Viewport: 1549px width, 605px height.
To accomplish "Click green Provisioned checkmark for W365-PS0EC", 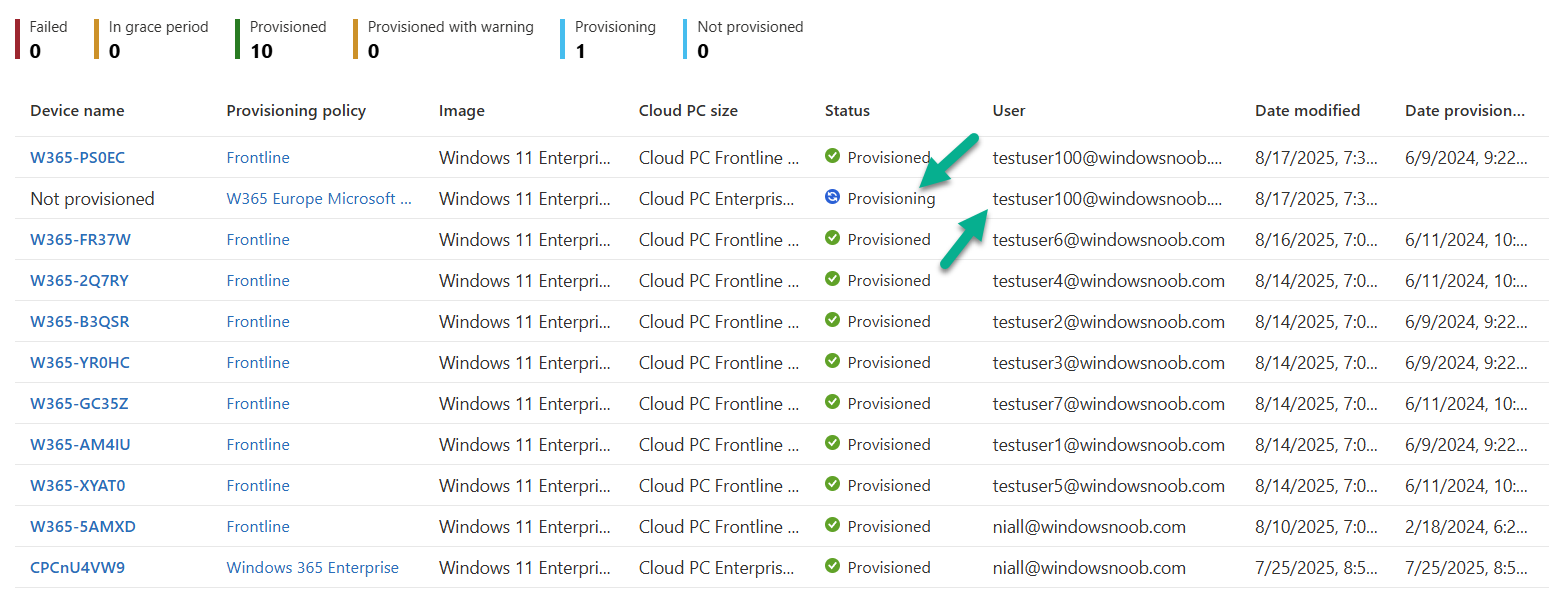I will 832,157.
